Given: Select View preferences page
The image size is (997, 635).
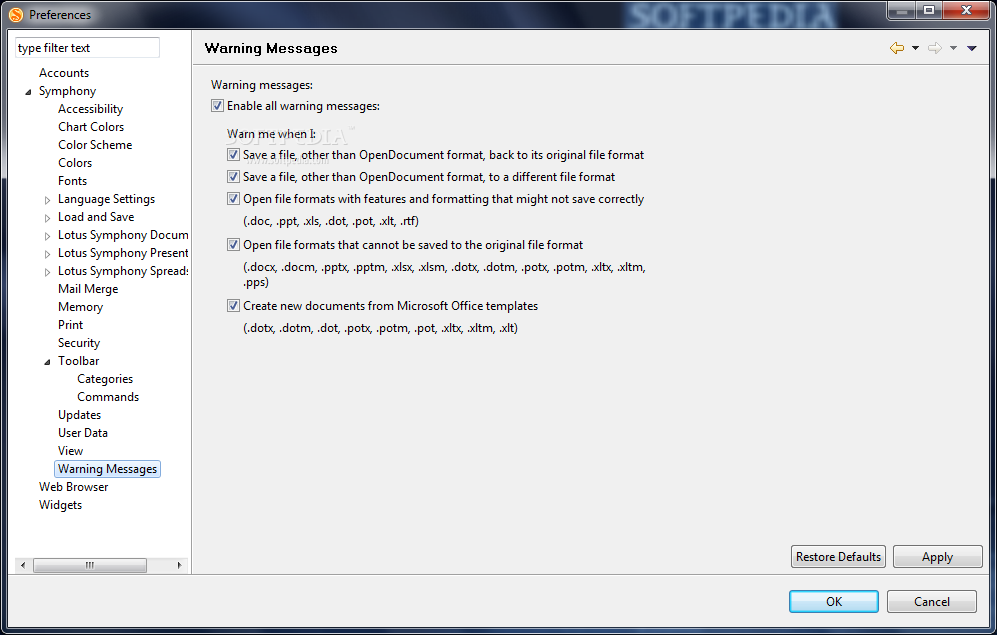Looking at the screenshot, I should (x=71, y=451).
